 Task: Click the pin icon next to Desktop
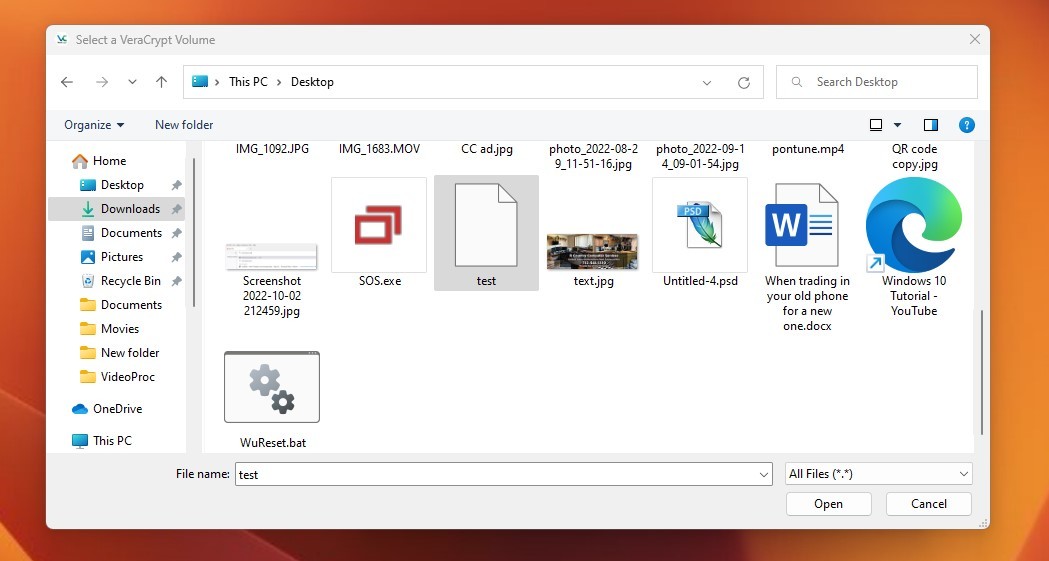tap(176, 185)
